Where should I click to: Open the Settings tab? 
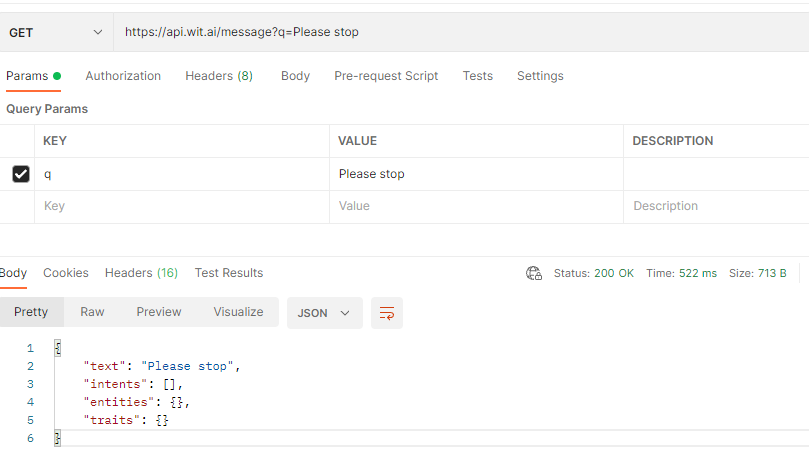click(x=540, y=76)
